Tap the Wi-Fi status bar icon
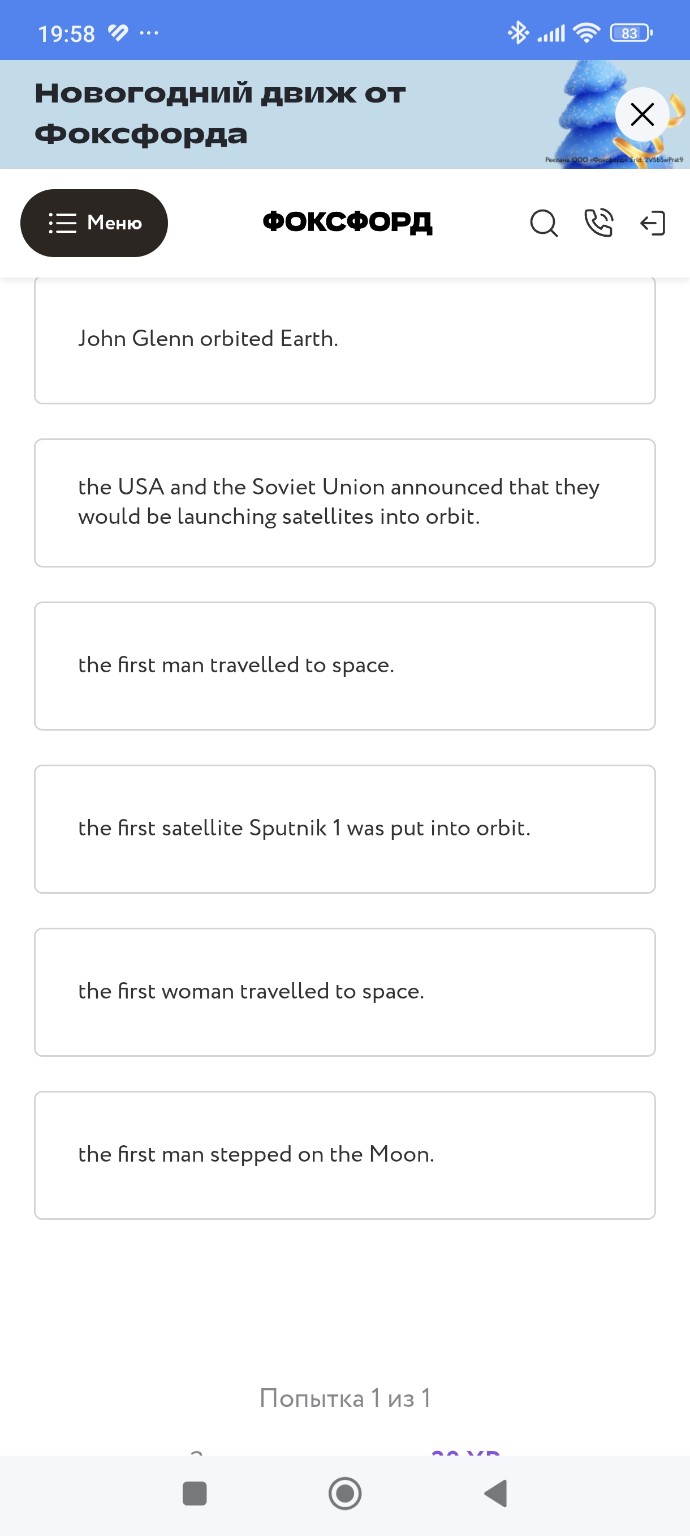Viewport: 690px width, 1536px height. (585, 33)
